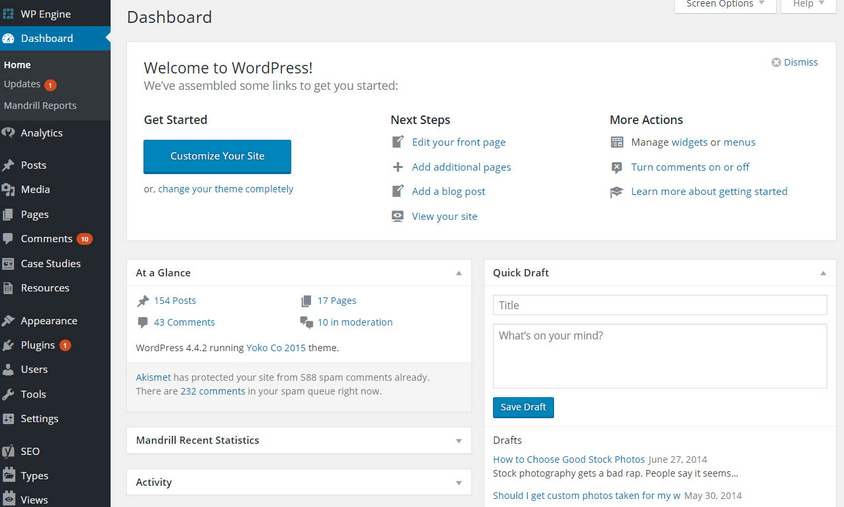Click the Users person icon
The height and width of the screenshot is (507, 844).
point(8,370)
